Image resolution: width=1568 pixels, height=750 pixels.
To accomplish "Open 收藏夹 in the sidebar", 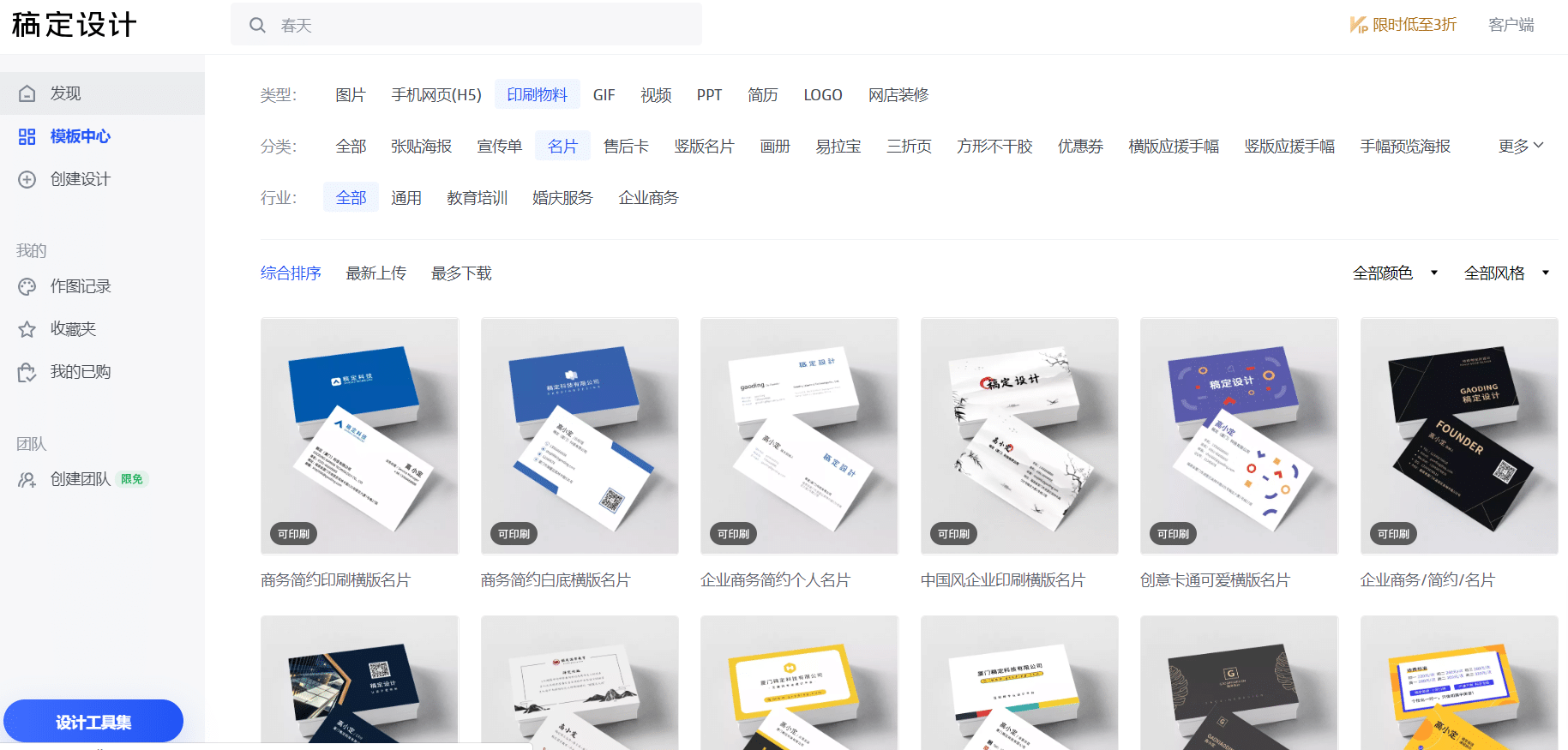I will click(73, 329).
